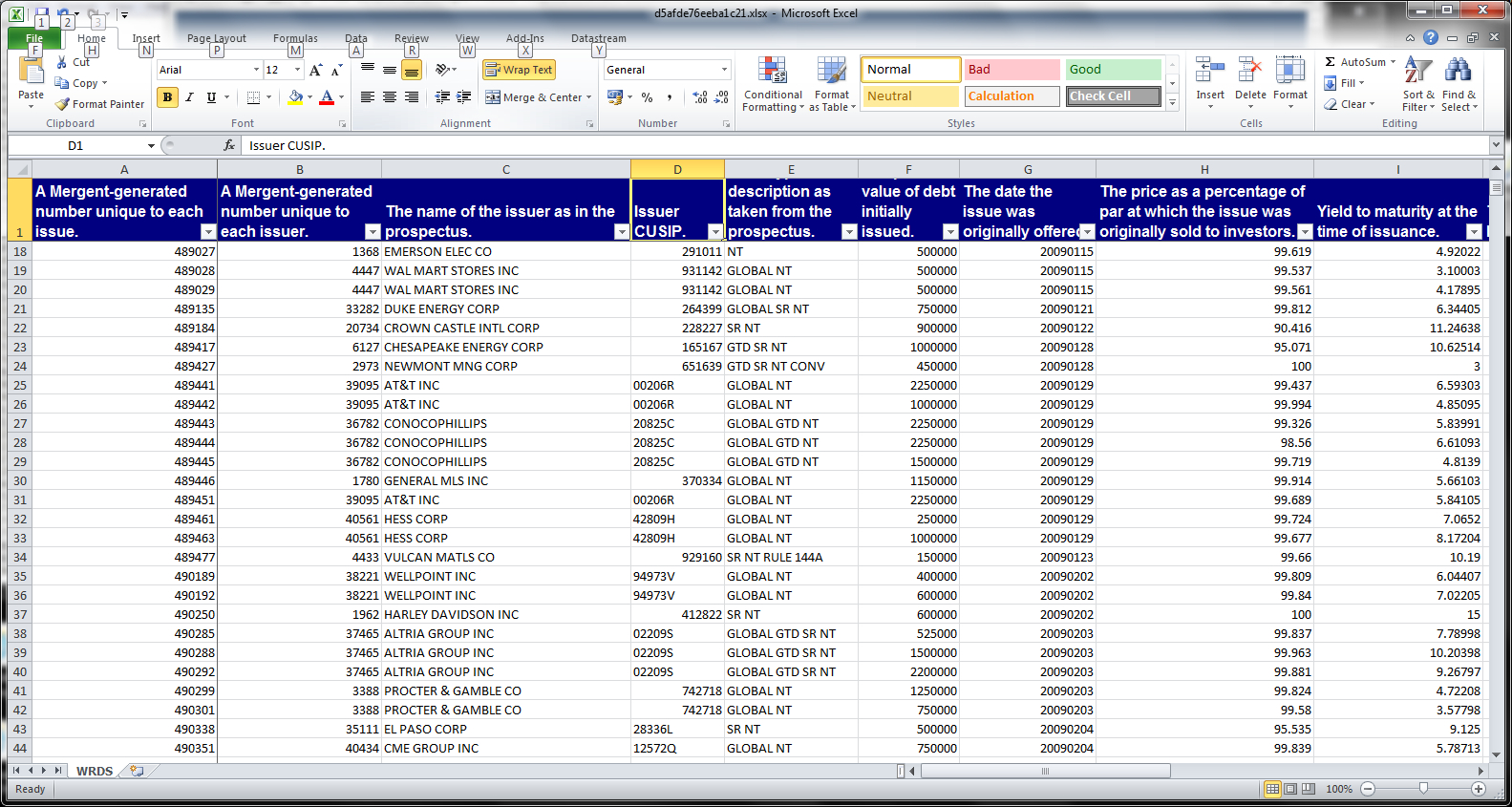
Task: Toggle Italic formatting
Action: click(189, 97)
